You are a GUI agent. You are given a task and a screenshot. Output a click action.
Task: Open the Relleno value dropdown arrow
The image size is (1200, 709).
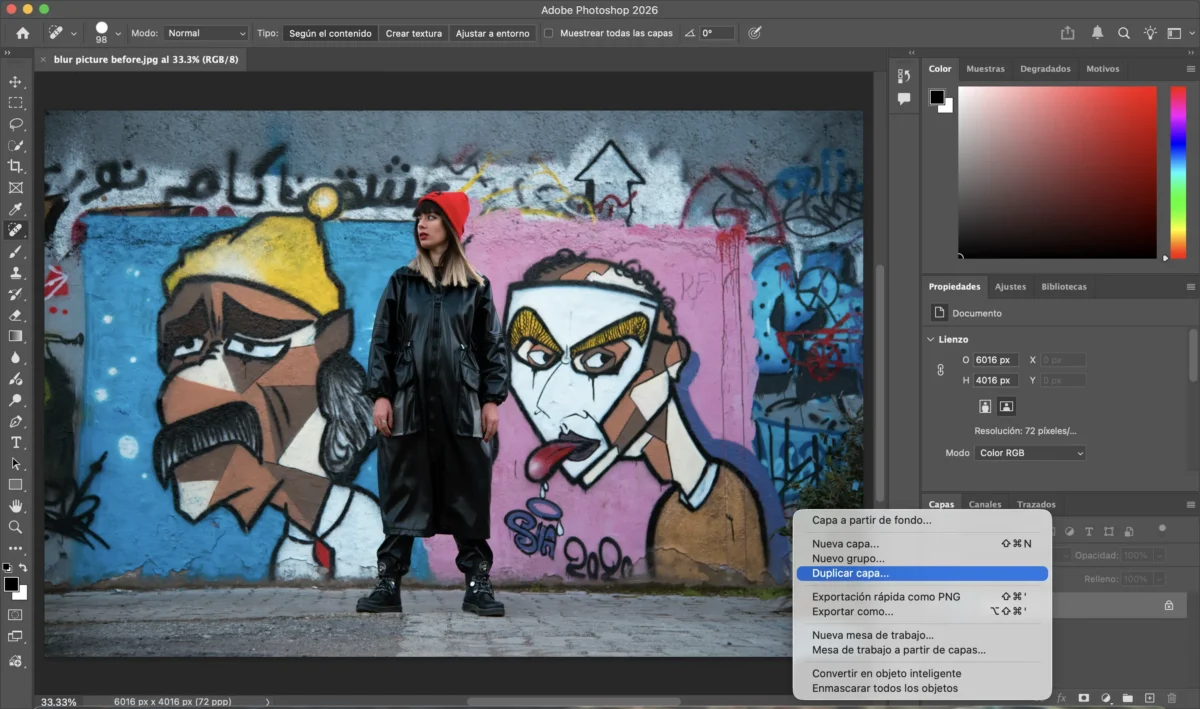click(1158, 579)
